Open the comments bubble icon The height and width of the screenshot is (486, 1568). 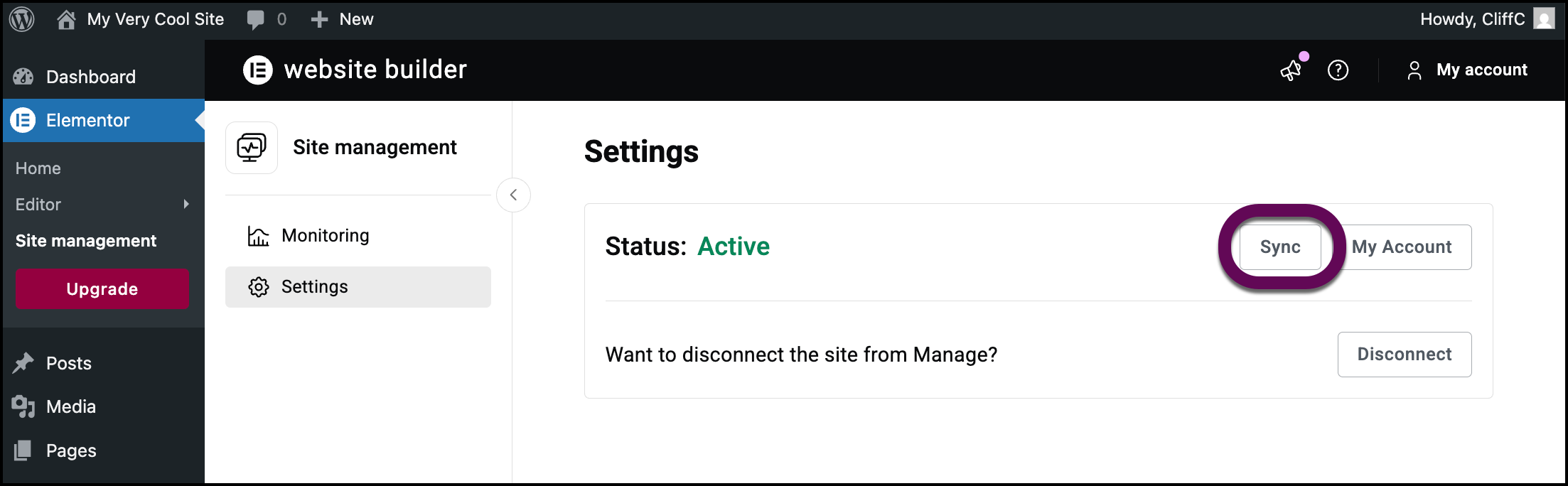coord(256,19)
